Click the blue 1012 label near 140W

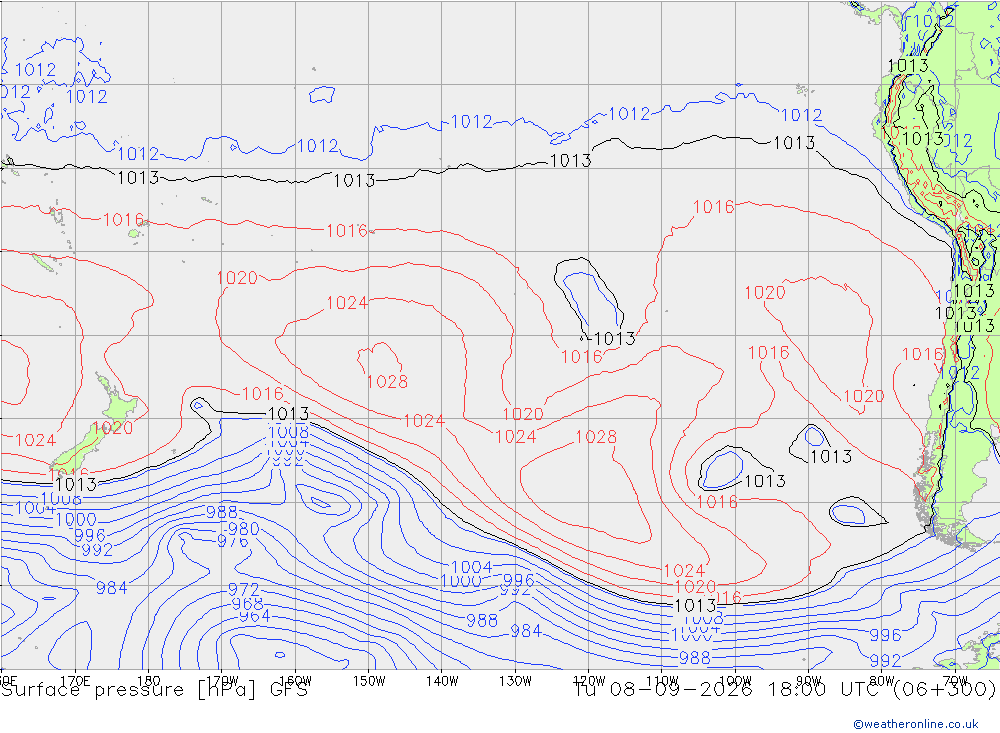[x=471, y=121]
